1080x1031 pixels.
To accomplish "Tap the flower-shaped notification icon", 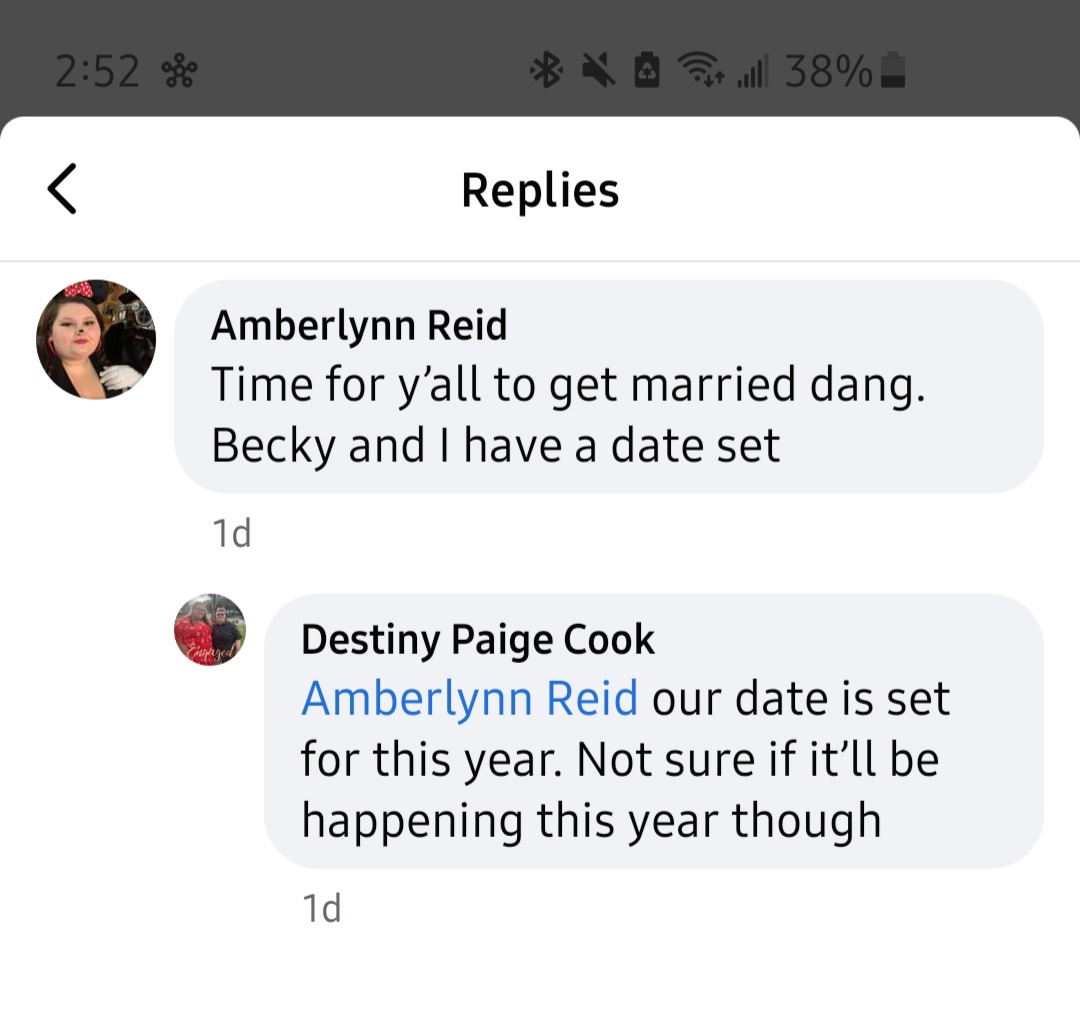I will 179,72.
